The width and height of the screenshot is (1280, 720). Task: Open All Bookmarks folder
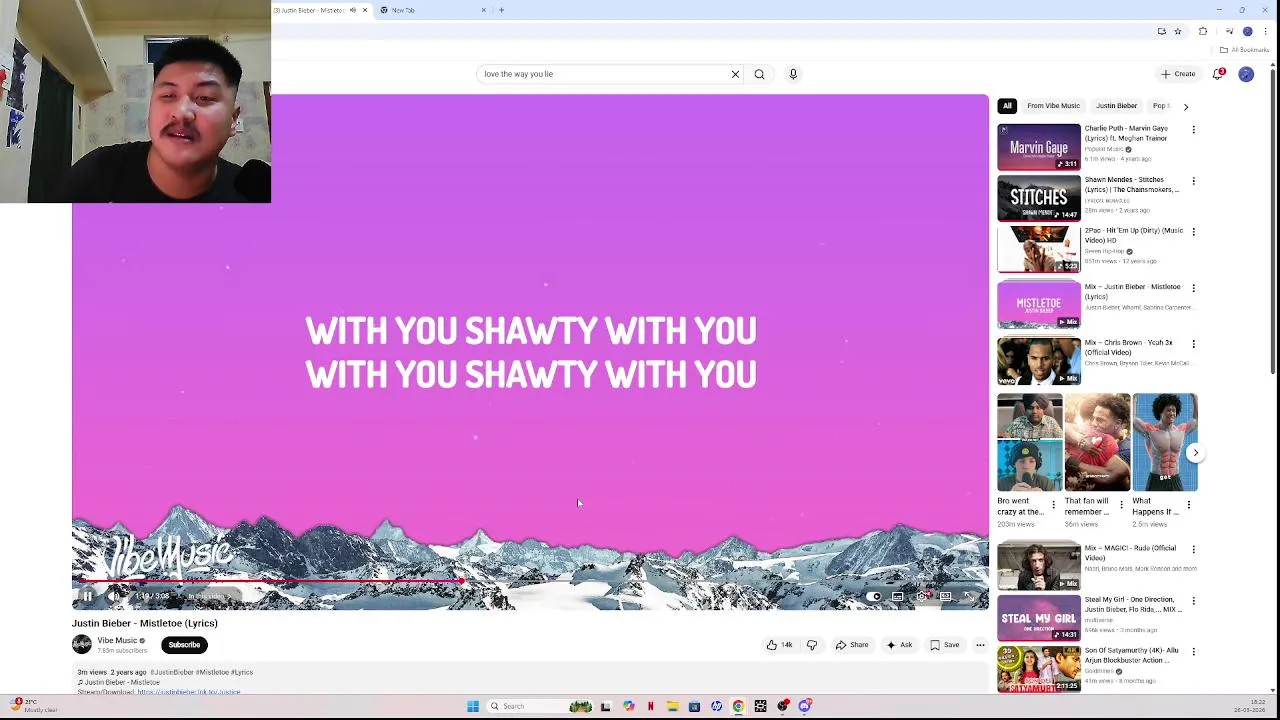pyautogui.click(x=1244, y=50)
